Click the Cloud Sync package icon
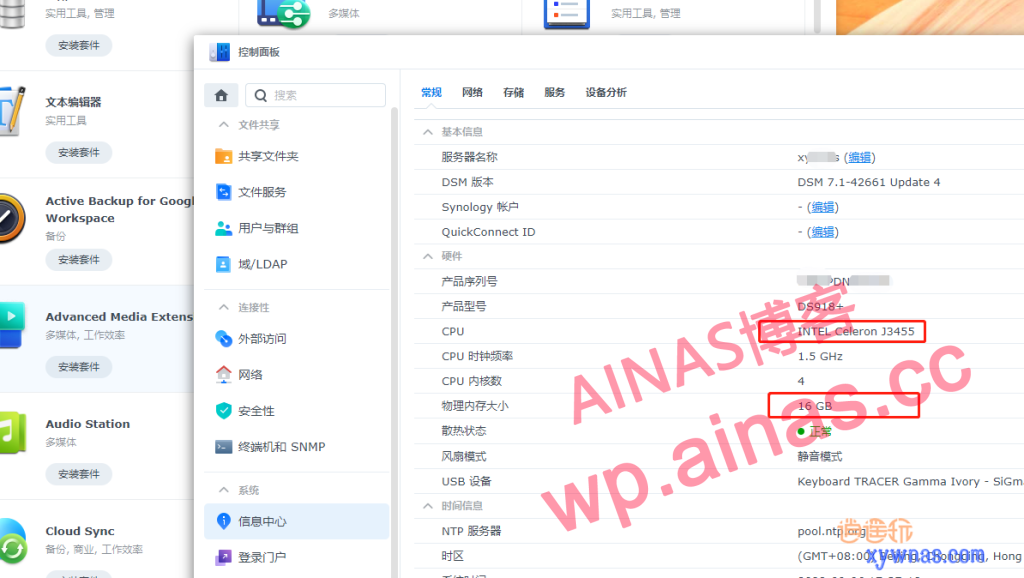This screenshot has width=1024, height=578. pos(12,541)
